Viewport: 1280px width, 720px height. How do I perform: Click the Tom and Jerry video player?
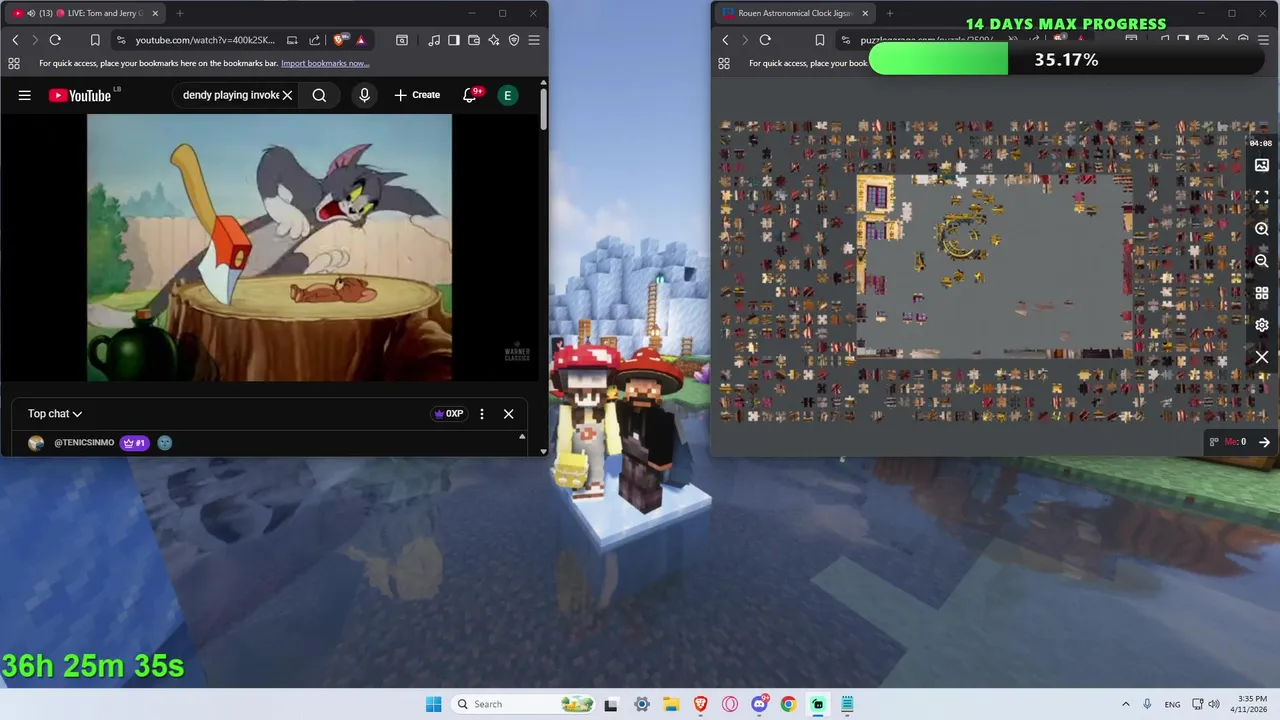click(x=269, y=247)
